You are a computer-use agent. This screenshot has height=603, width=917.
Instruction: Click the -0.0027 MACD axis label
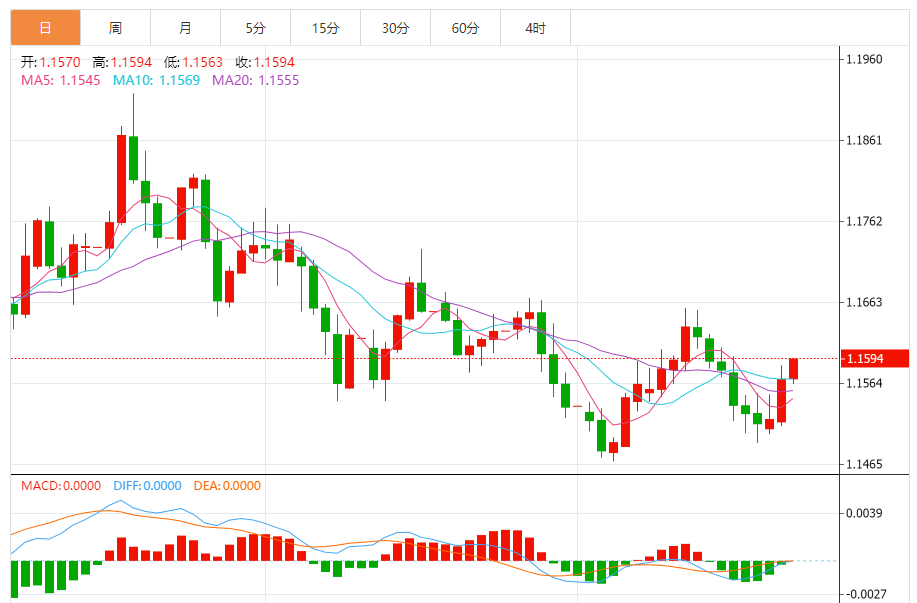click(x=866, y=594)
